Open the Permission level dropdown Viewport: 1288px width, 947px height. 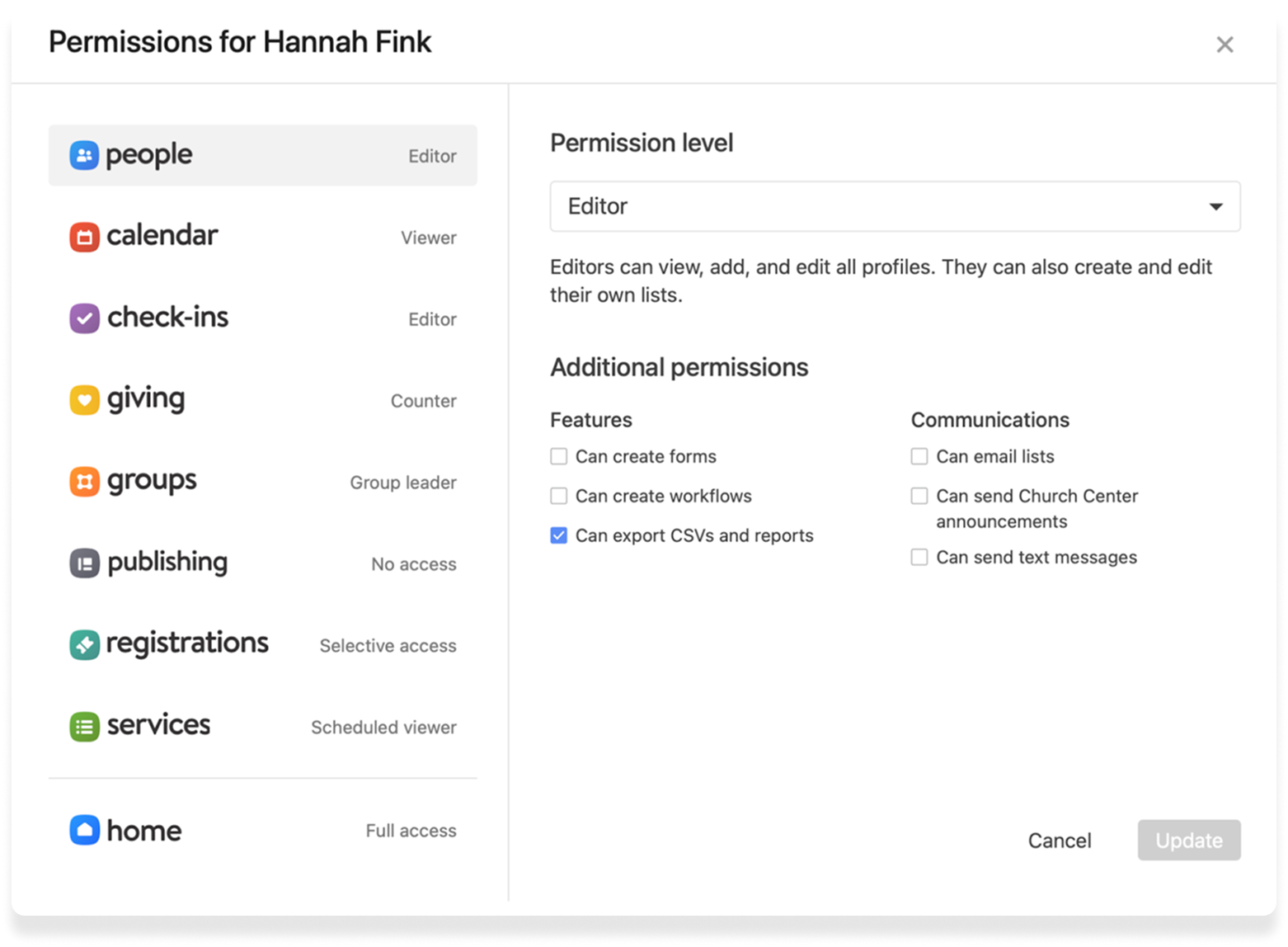894,206
